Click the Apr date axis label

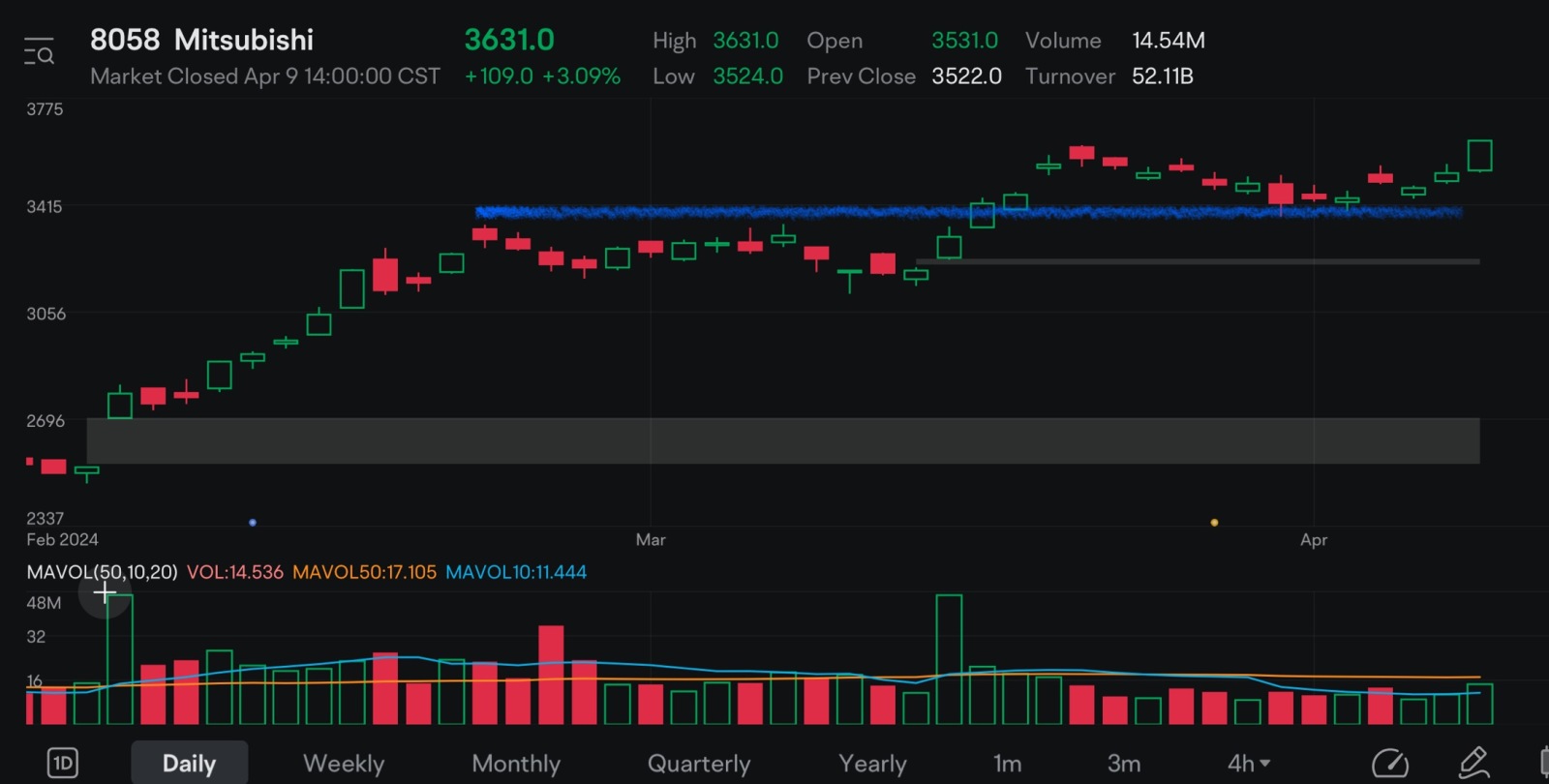1314,540
